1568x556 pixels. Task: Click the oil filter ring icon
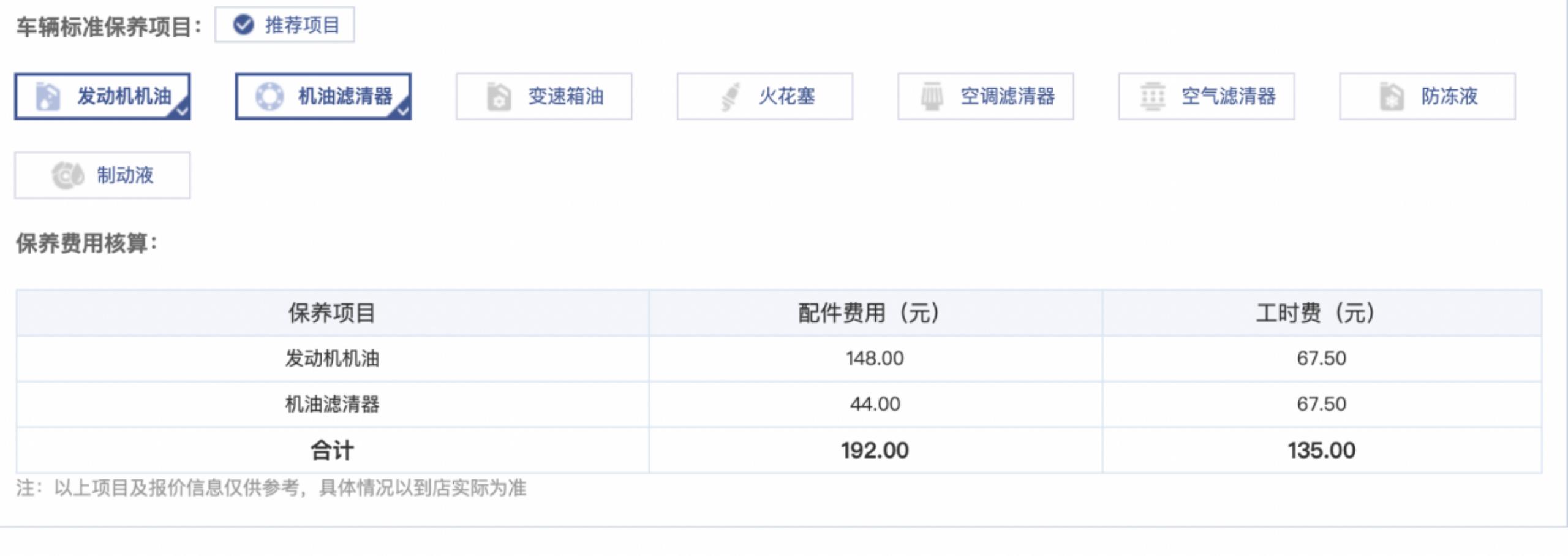269,96
